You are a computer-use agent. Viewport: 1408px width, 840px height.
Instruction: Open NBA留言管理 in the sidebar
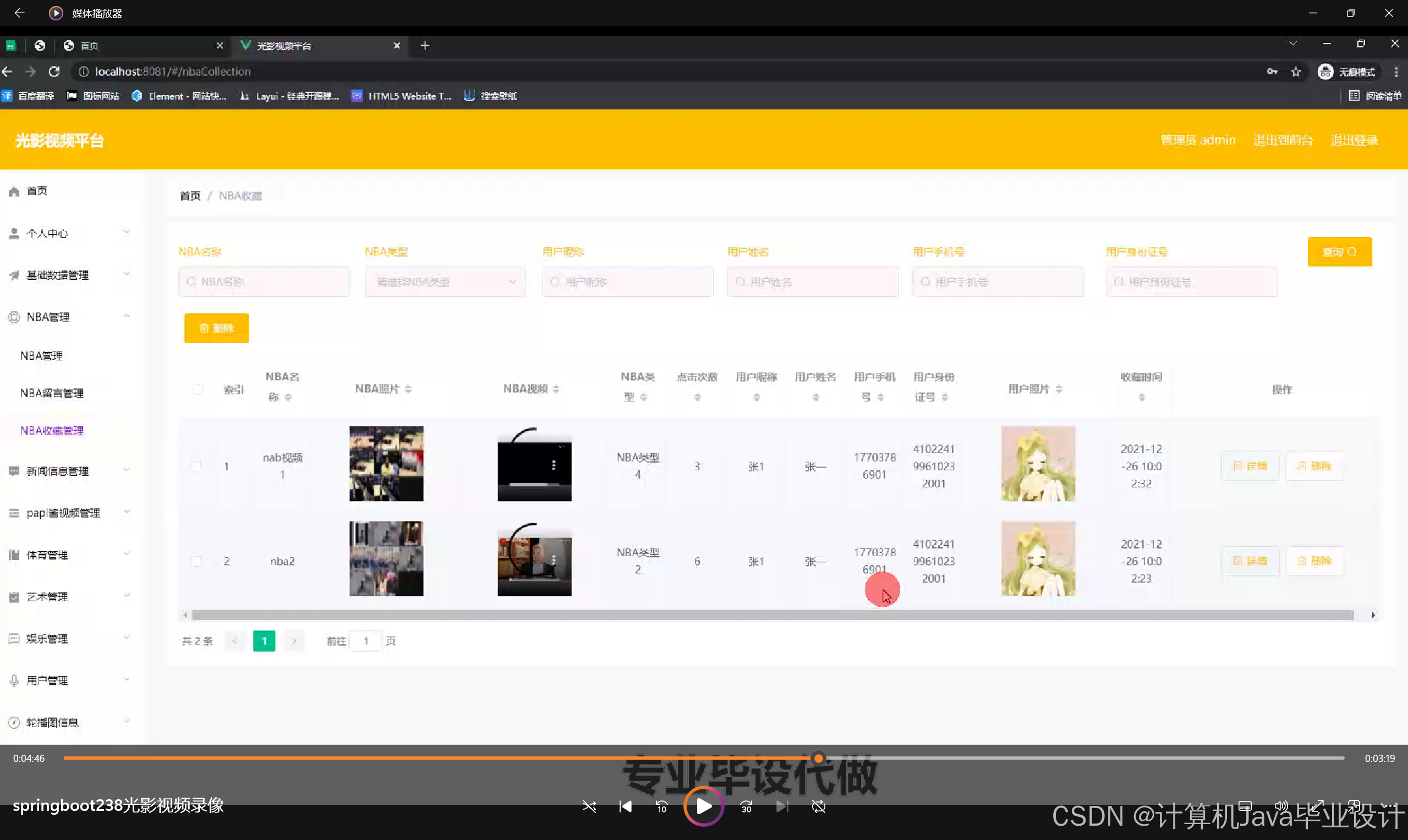click(x=52, y=393)
